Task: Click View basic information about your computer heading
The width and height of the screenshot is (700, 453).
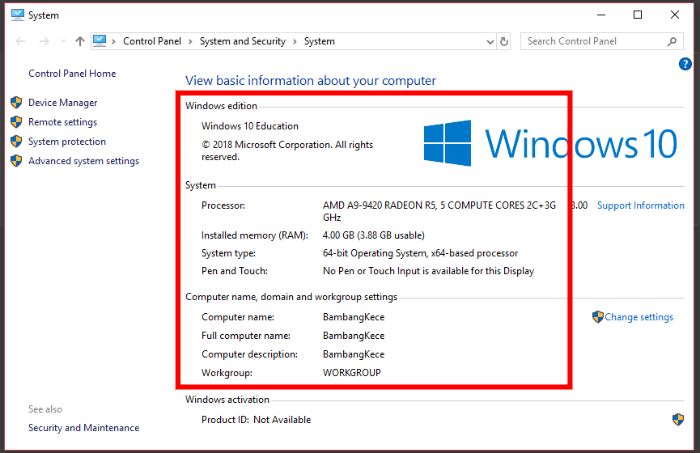Action: click(x=310, y=81)
